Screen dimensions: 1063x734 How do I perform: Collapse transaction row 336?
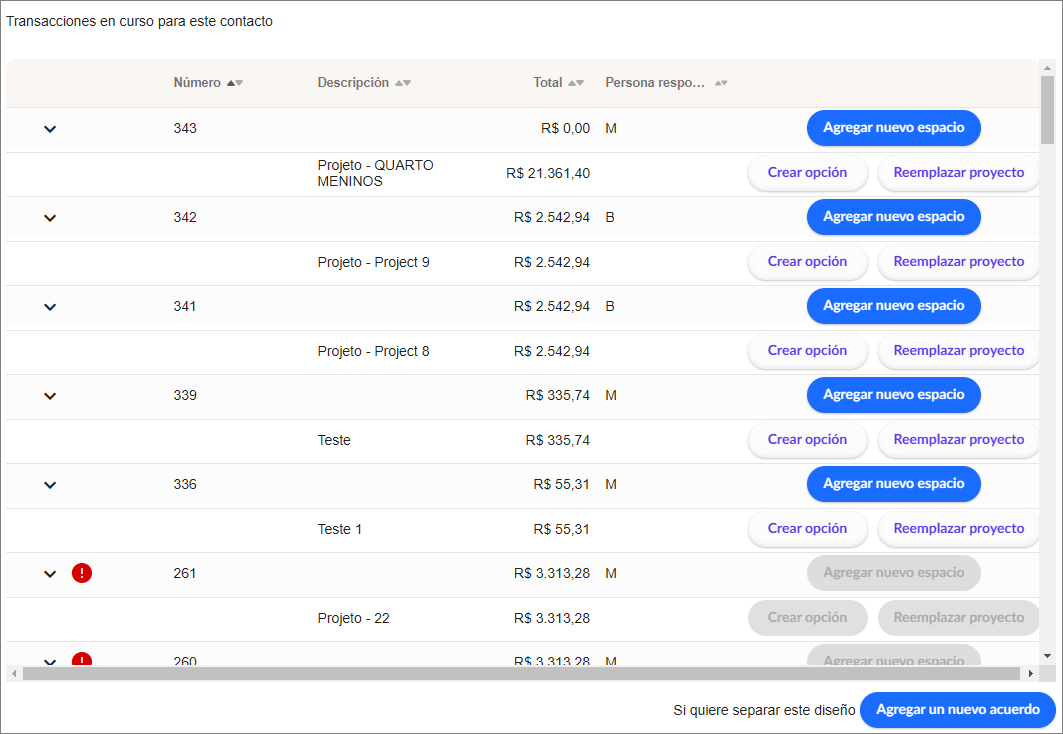pyautogui.click(x=50, y=485)
